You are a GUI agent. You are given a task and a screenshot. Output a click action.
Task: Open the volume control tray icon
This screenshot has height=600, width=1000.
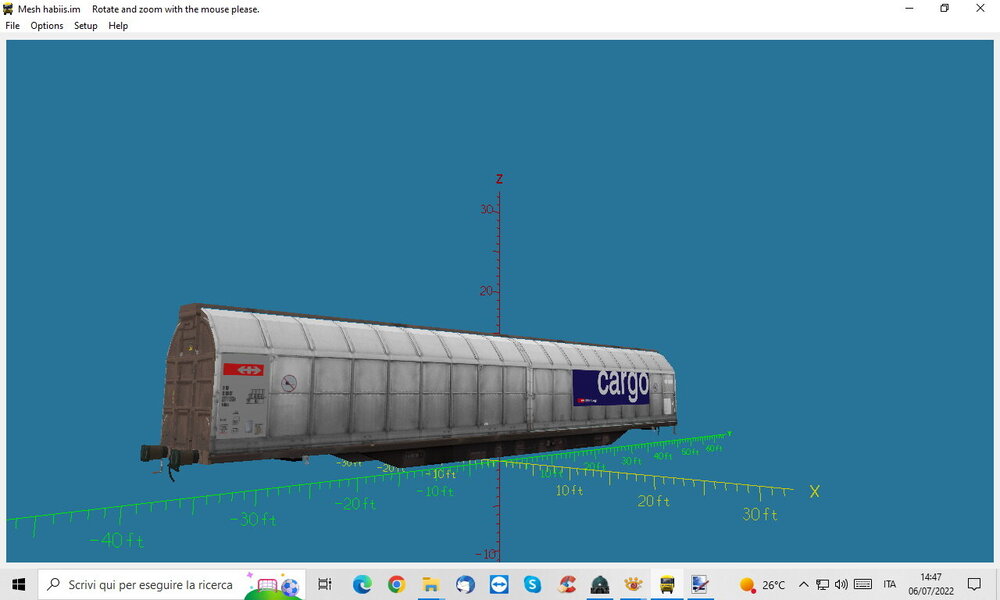[841, 584]
